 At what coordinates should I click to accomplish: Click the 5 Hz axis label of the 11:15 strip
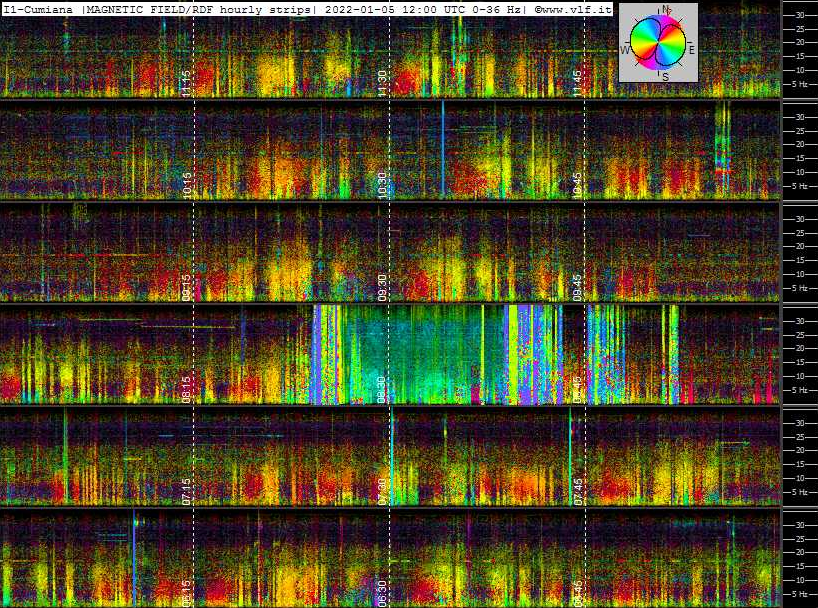800,84
